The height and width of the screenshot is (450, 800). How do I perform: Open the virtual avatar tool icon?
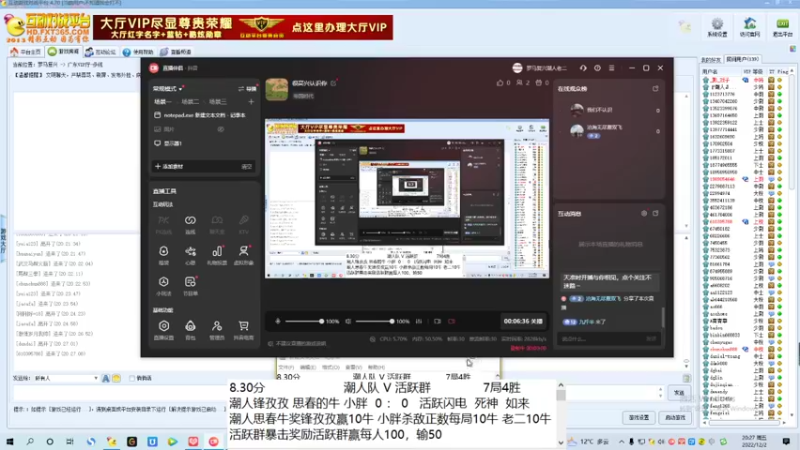243,251
